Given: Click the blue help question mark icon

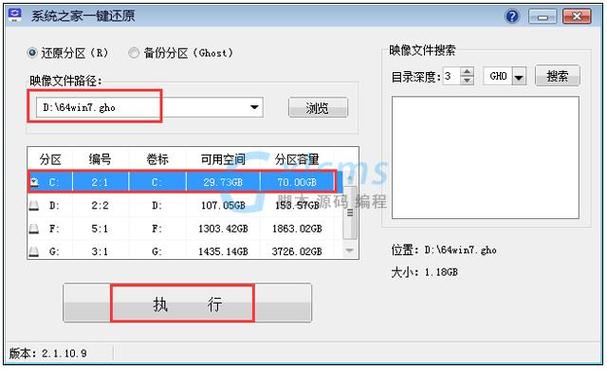Looking at the screenshot, I should pyautogui.click(x=512, y=17).
